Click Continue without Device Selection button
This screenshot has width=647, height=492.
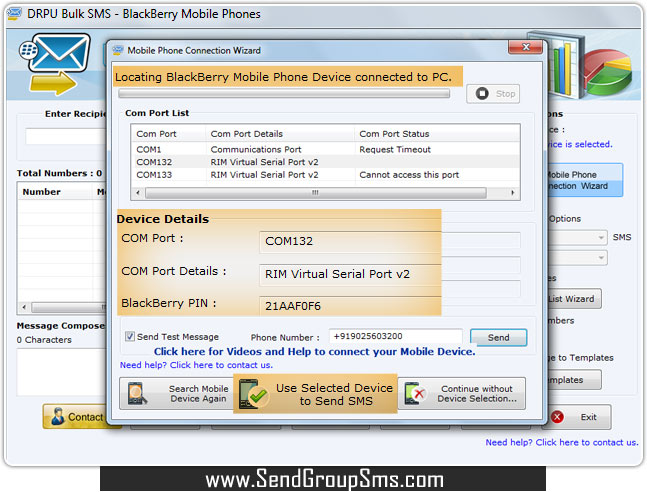click(x=462, y=394)
